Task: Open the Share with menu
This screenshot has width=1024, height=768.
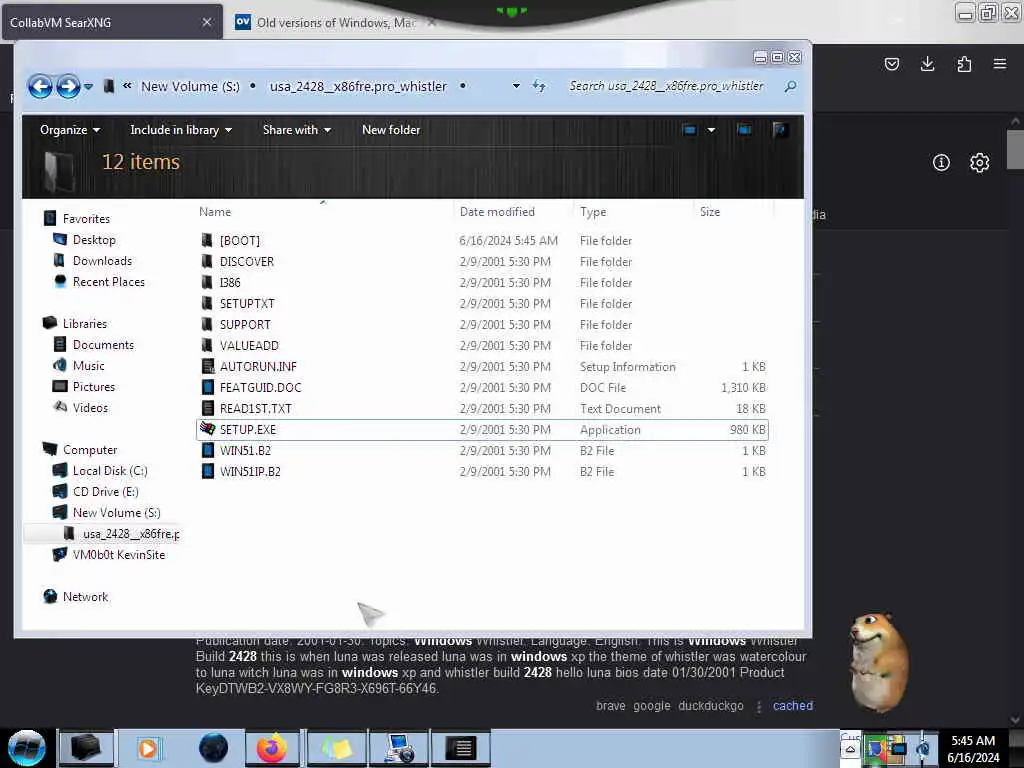Action: click(x=296, y=130)
